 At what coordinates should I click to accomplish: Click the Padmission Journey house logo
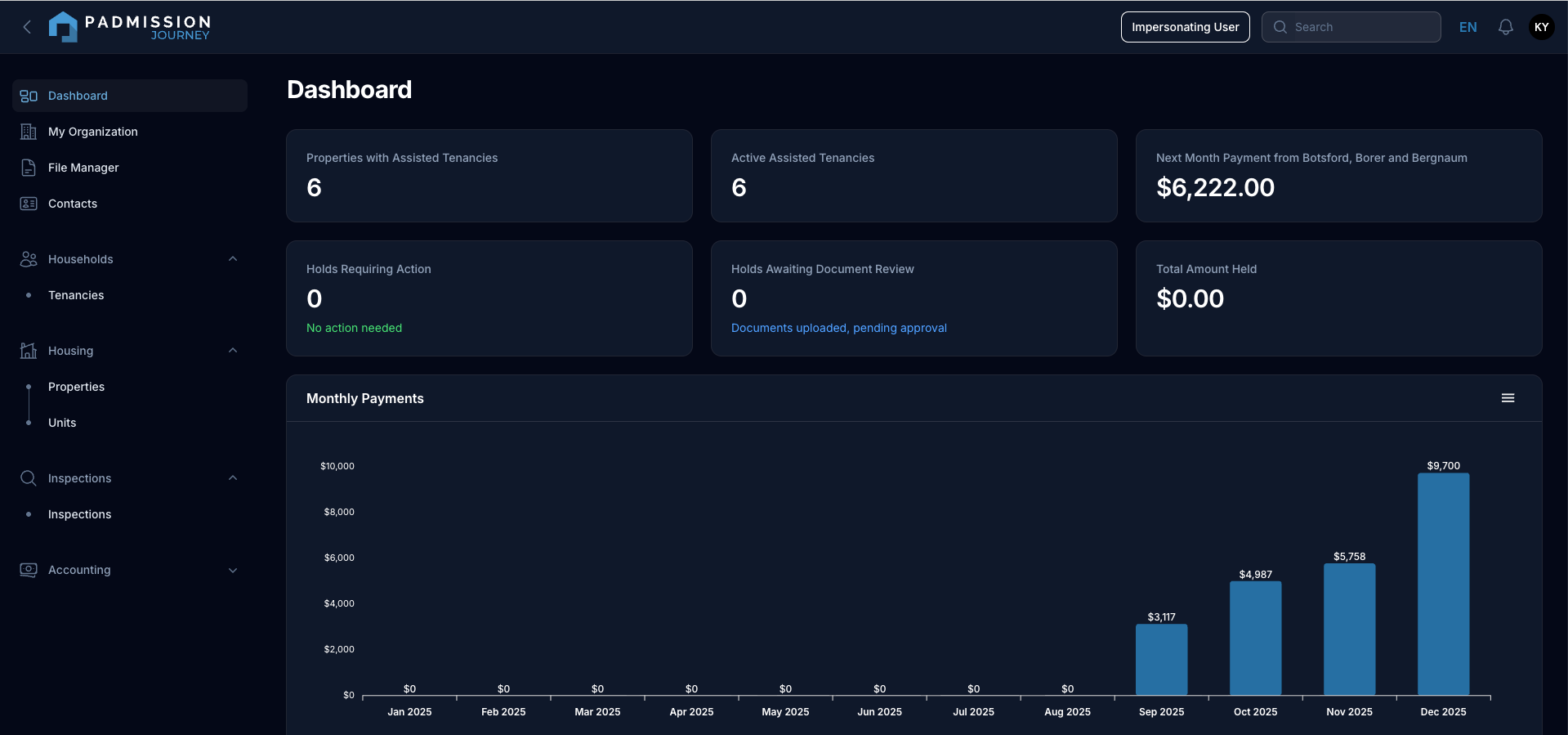click(x=63, y=27)
